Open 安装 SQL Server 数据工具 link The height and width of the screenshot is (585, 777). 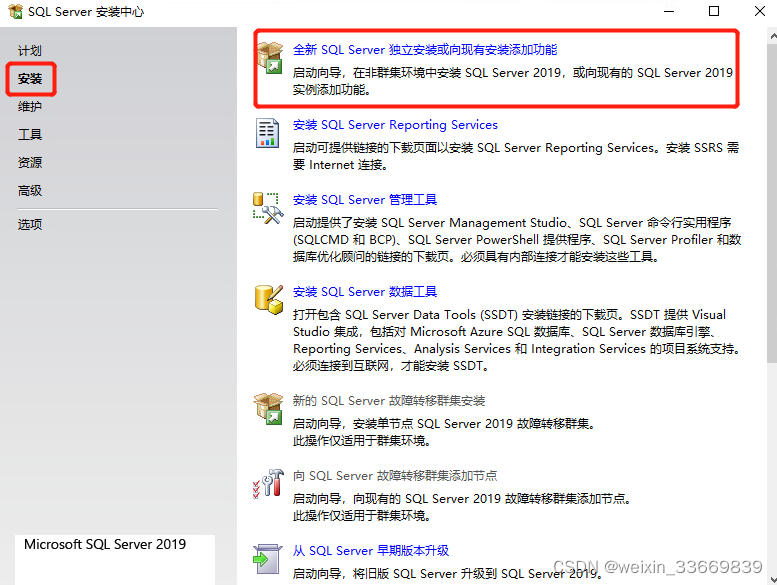[365, 292]
